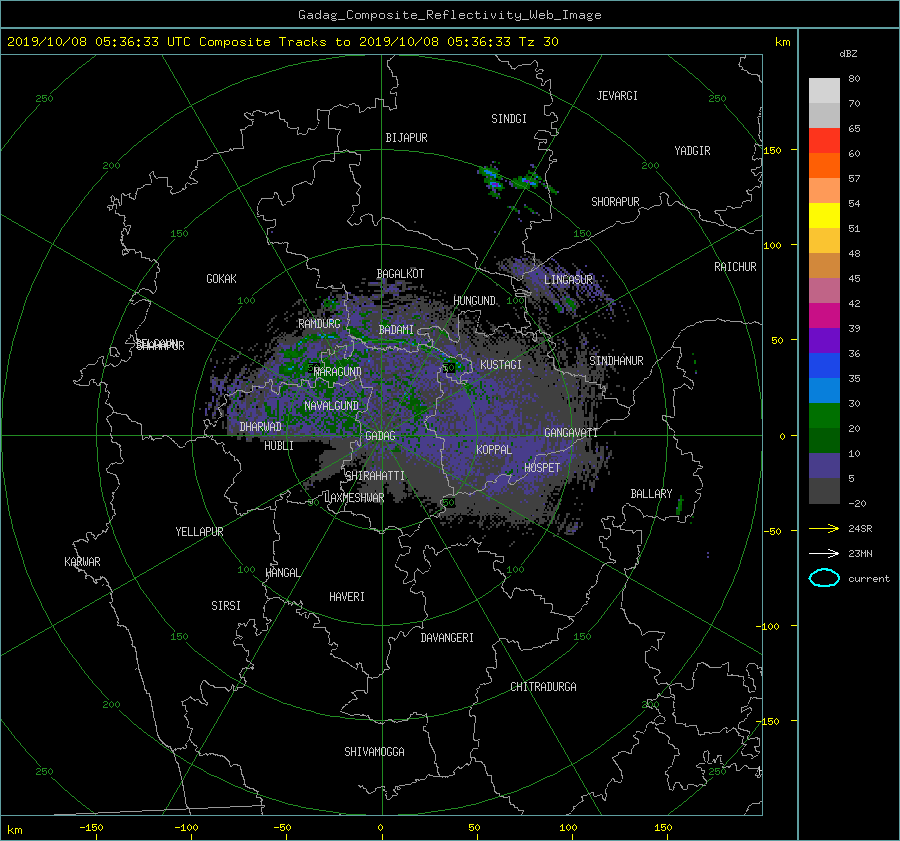Click the DHARWAD city label
Screen dimensions: 900x841
261,427
